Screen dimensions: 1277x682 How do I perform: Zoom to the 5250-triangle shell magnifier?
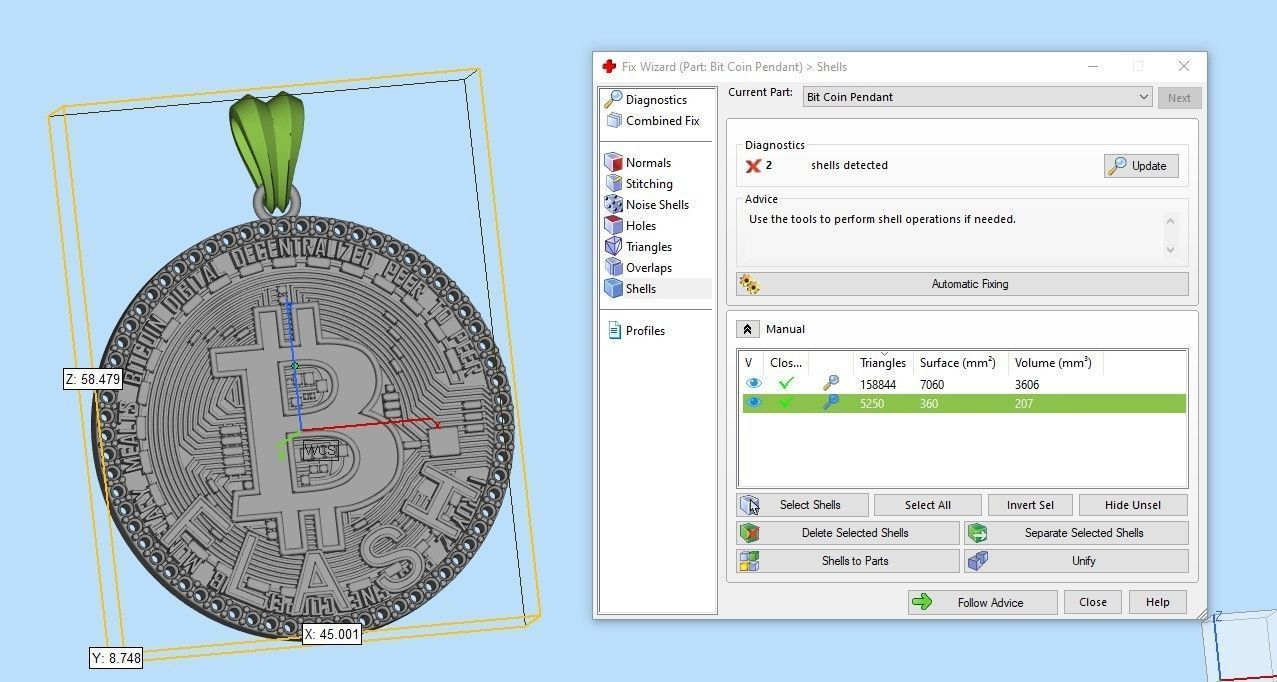point(830,402)
